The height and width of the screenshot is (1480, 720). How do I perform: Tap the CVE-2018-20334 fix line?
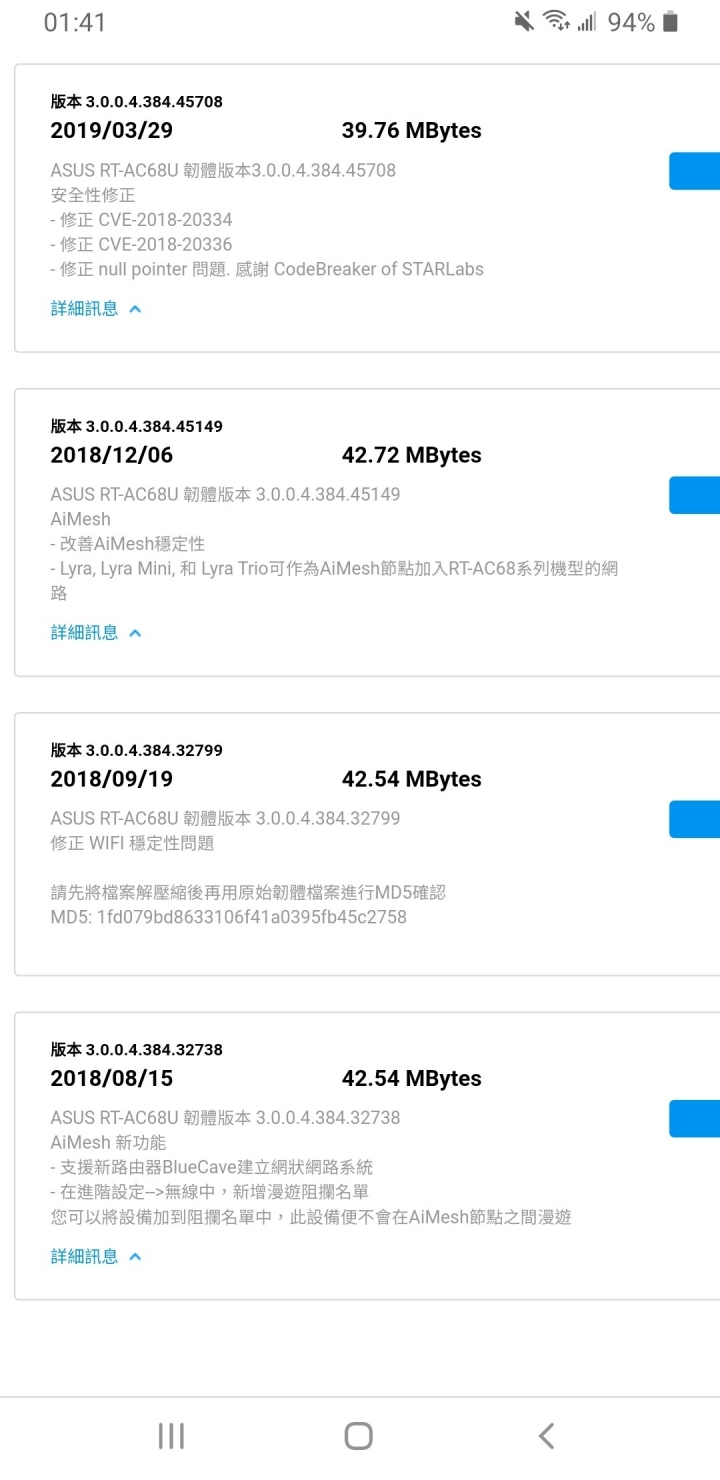tap(141, 220)
